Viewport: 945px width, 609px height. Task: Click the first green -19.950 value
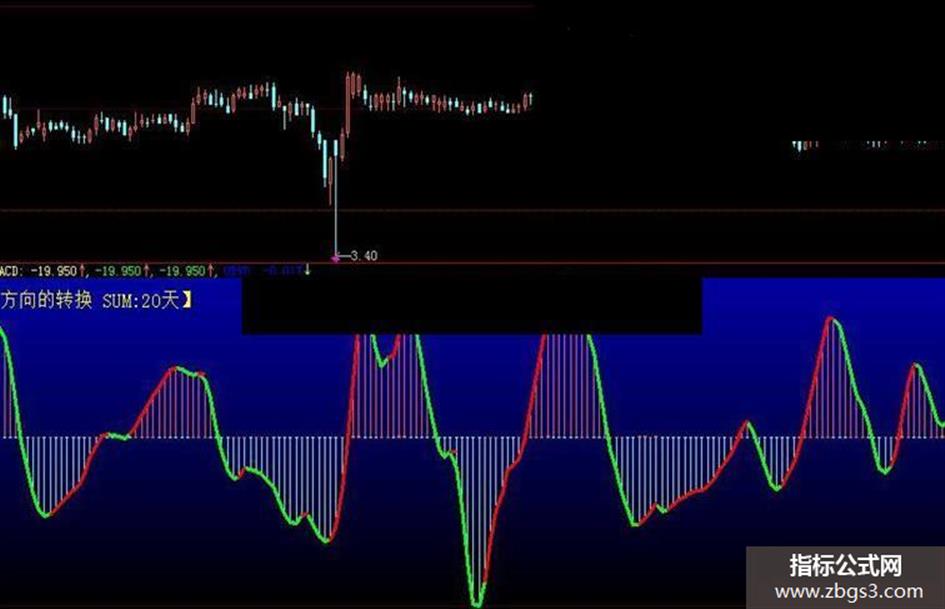pyautogui.click(x=118, y=271)
